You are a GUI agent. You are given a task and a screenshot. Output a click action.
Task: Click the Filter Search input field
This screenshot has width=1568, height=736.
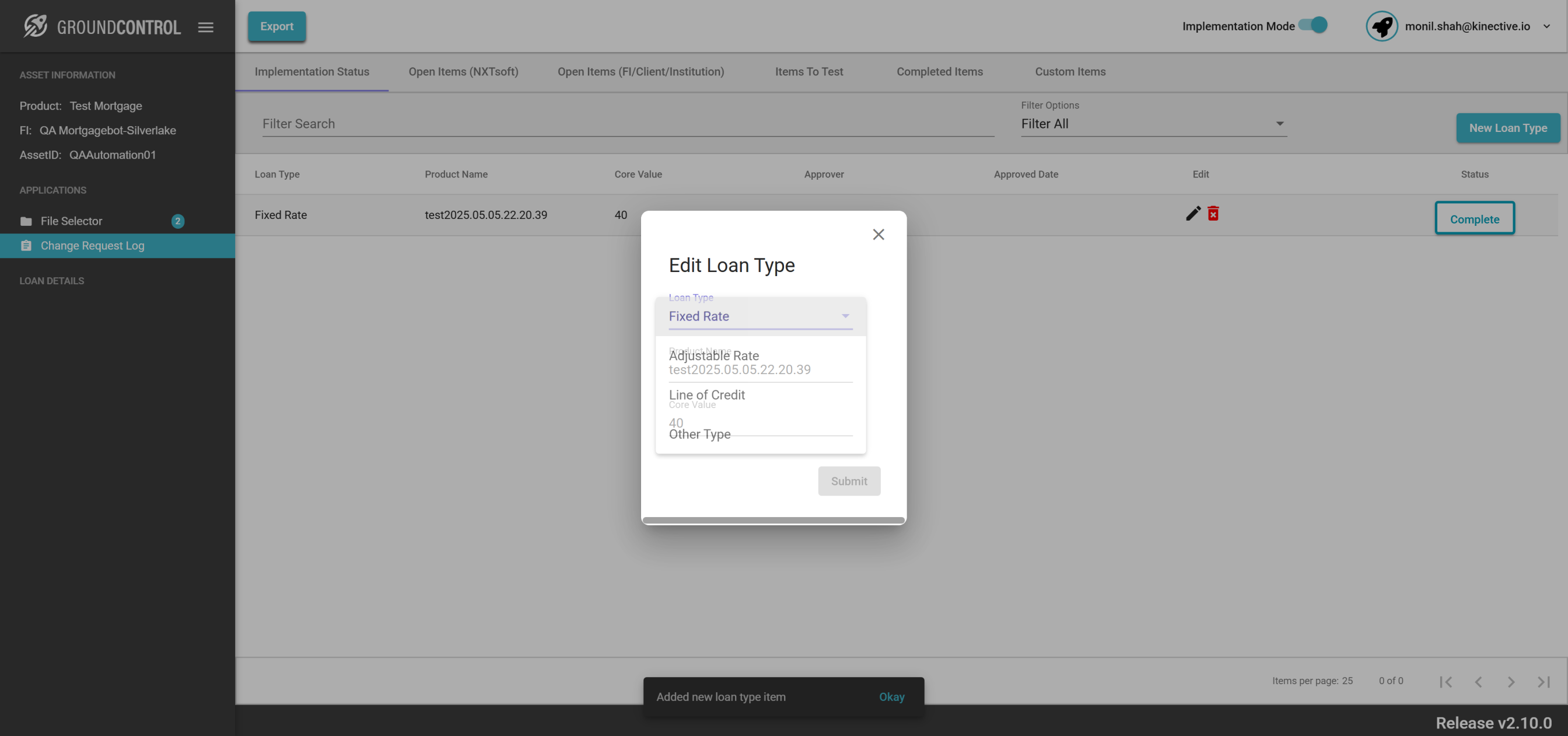pos(627,124)
